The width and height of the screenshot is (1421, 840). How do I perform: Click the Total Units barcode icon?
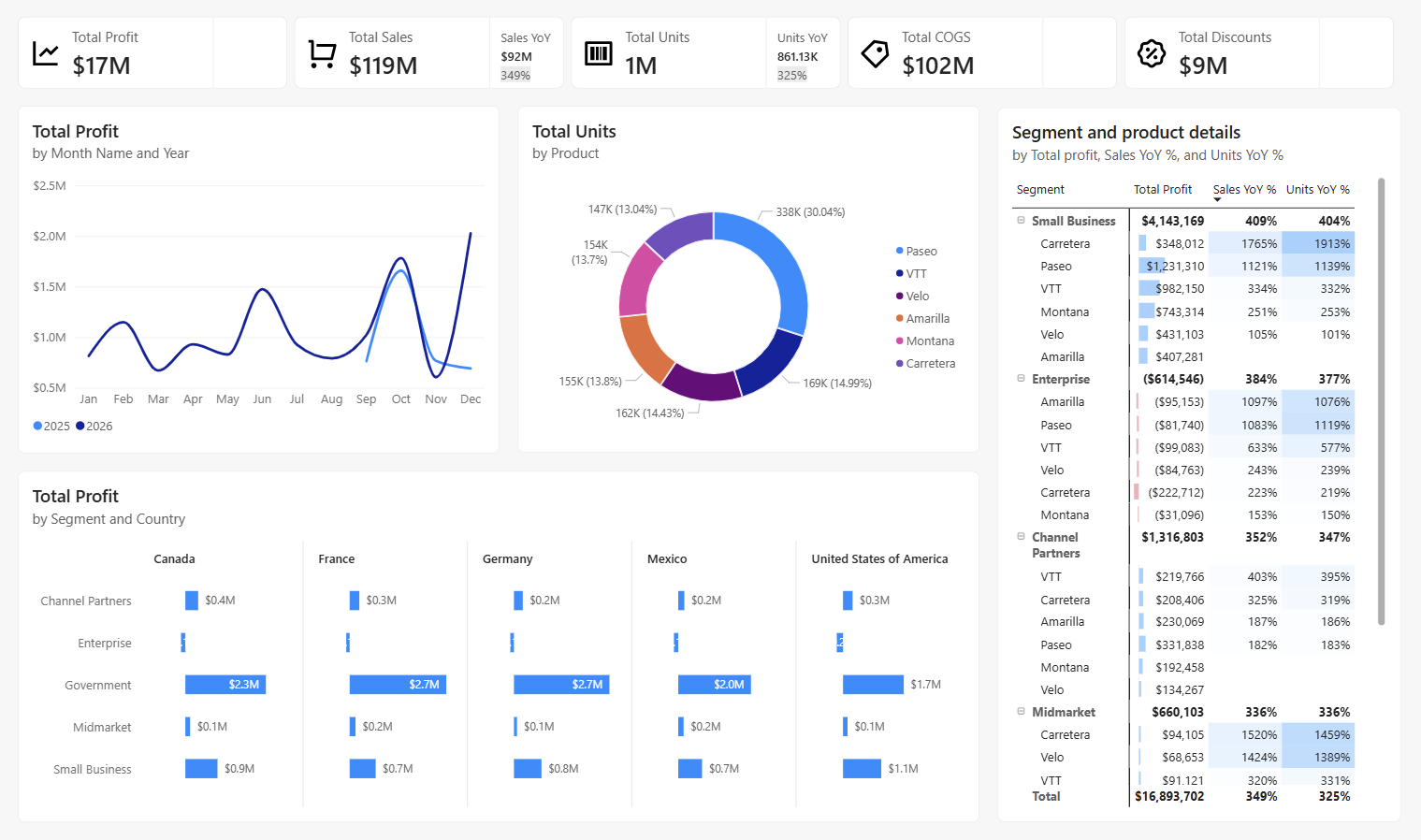[599, 53]
